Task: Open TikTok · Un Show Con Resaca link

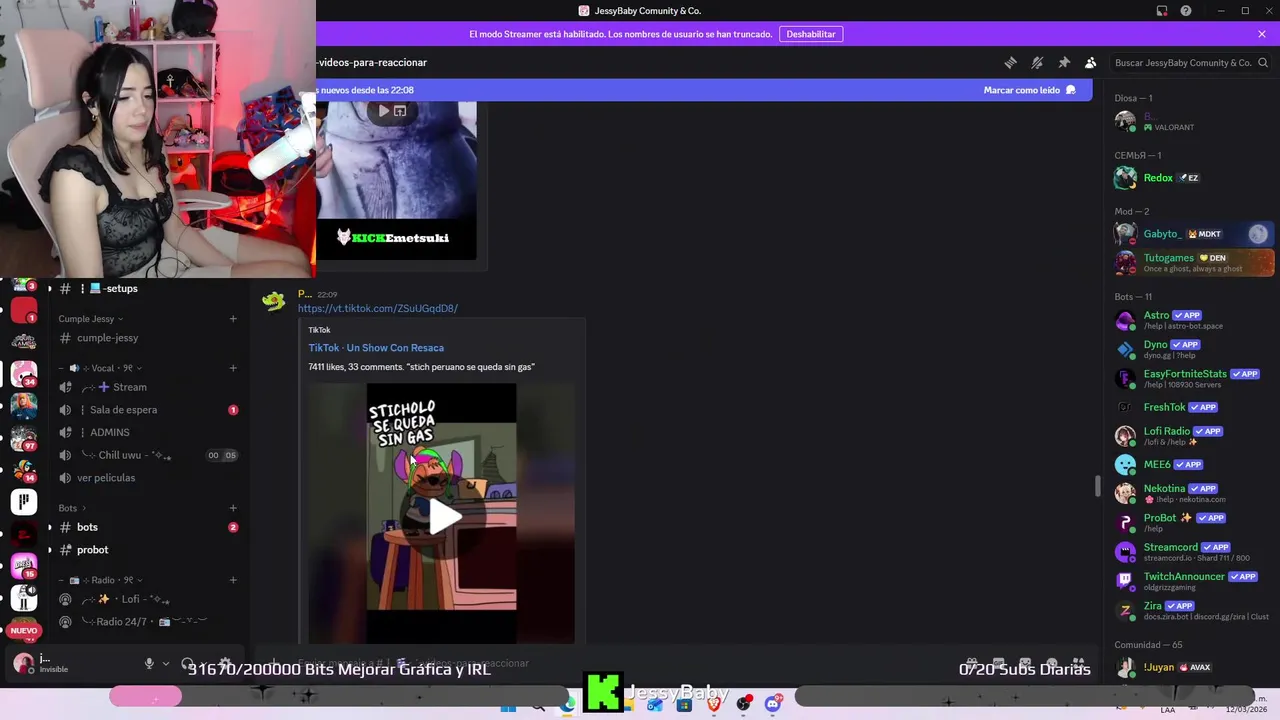Action: click(x=376, y=348)
